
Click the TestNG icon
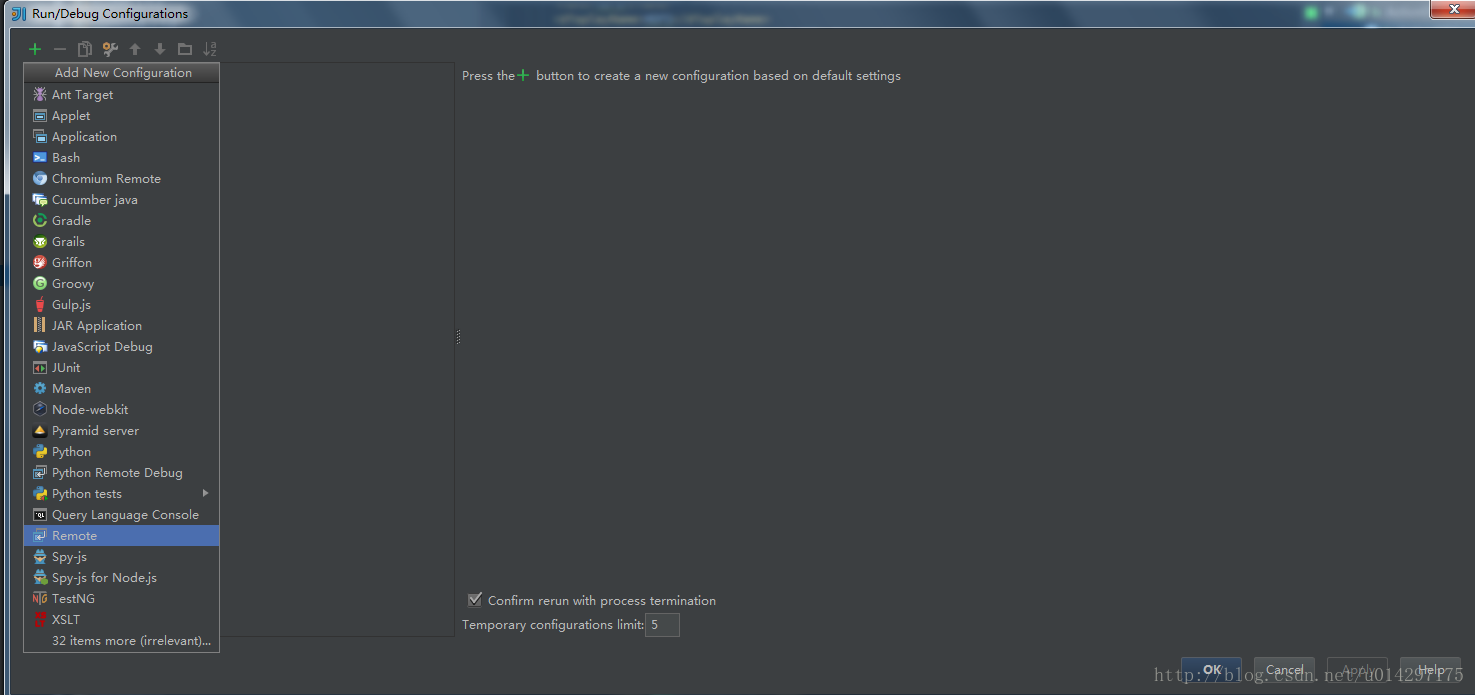point(40,599)
